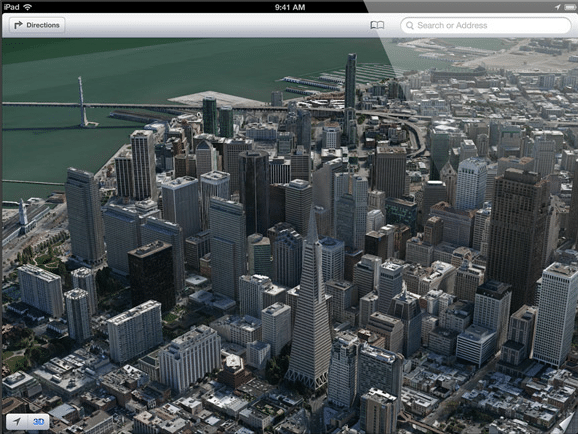Click the turn arrow icon beside Directions
The image size is (578, 434).
(x=18, y=25)
